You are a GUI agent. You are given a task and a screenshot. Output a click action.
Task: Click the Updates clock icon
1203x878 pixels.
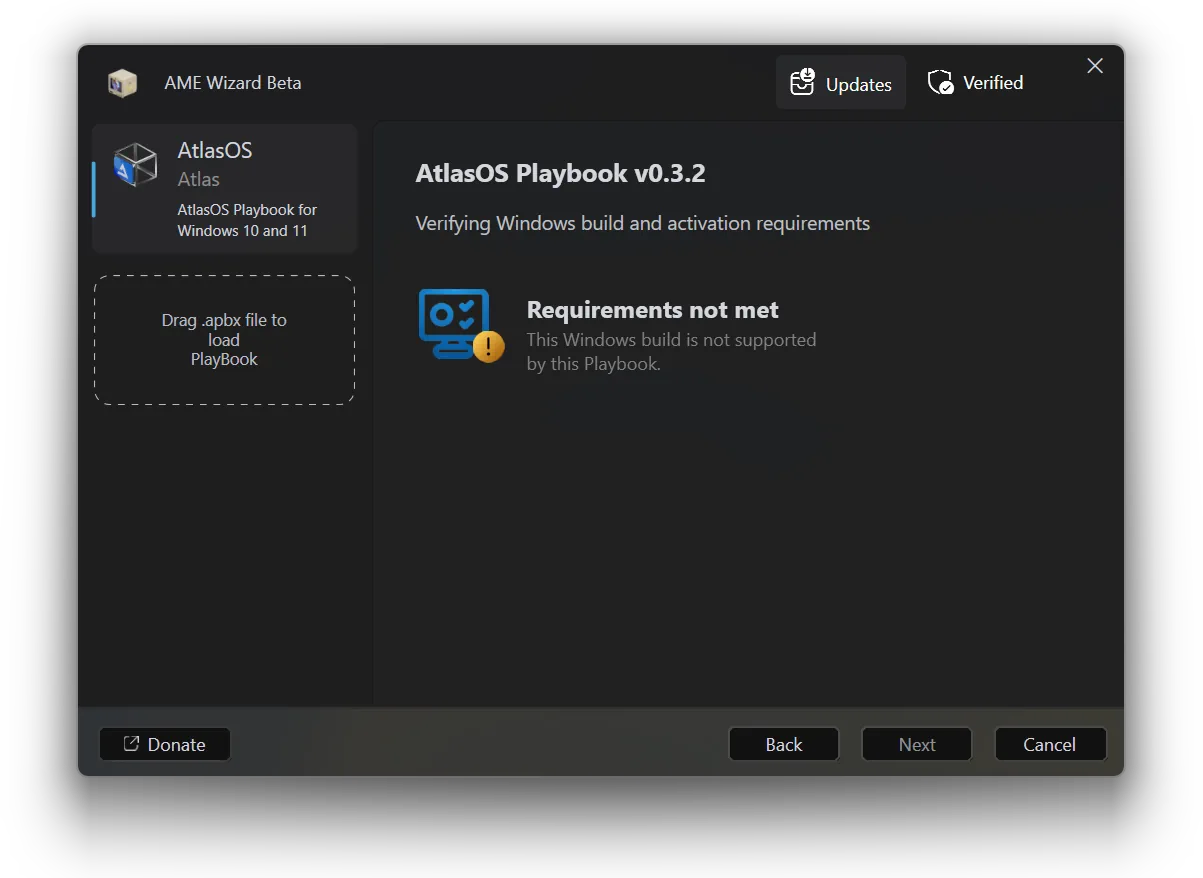click(x=802, y=82)
